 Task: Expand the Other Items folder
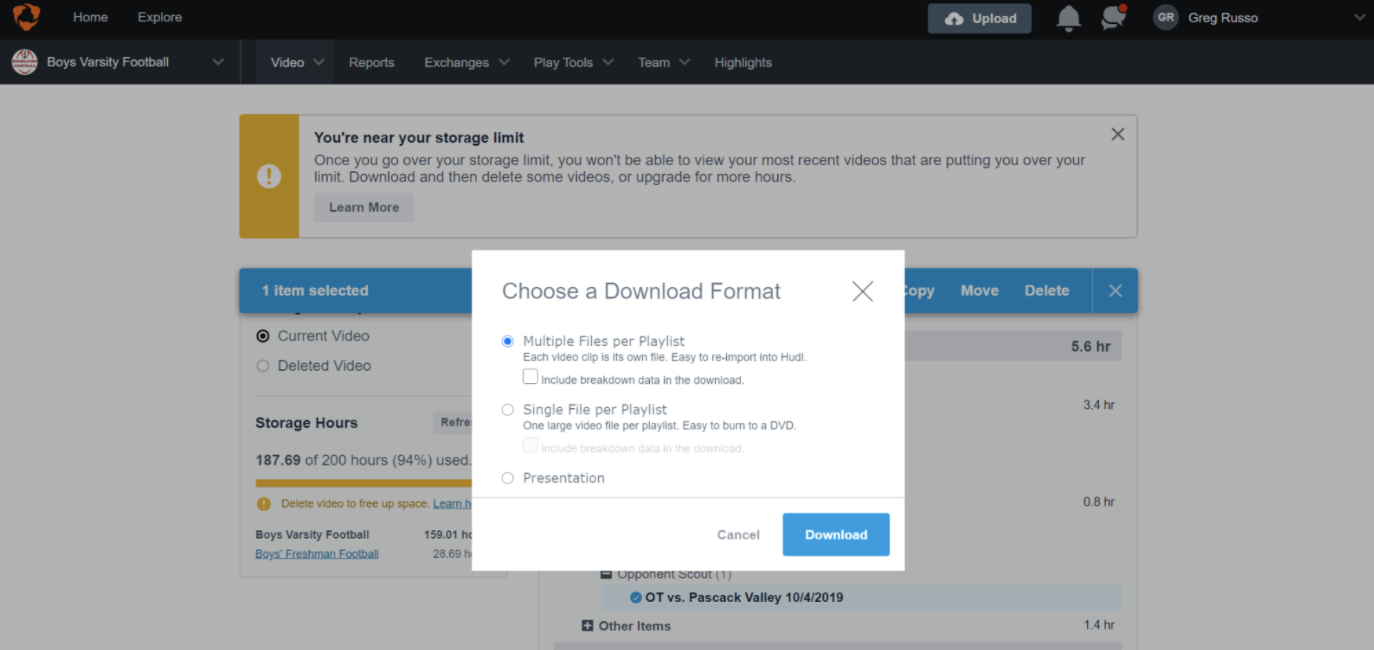(587, 626)
